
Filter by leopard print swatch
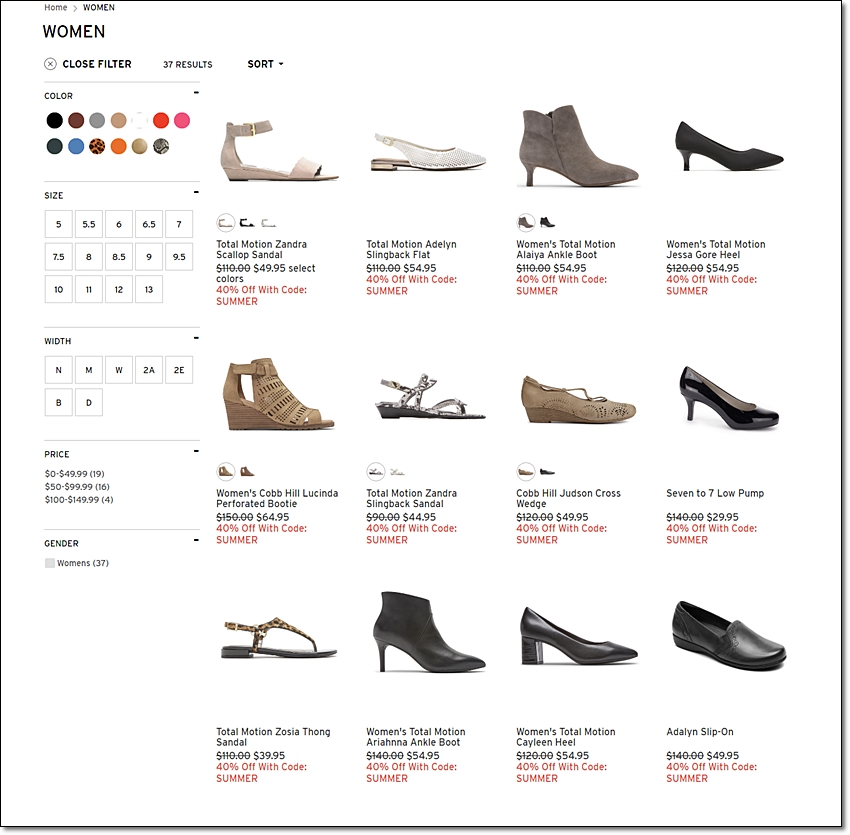97,146
